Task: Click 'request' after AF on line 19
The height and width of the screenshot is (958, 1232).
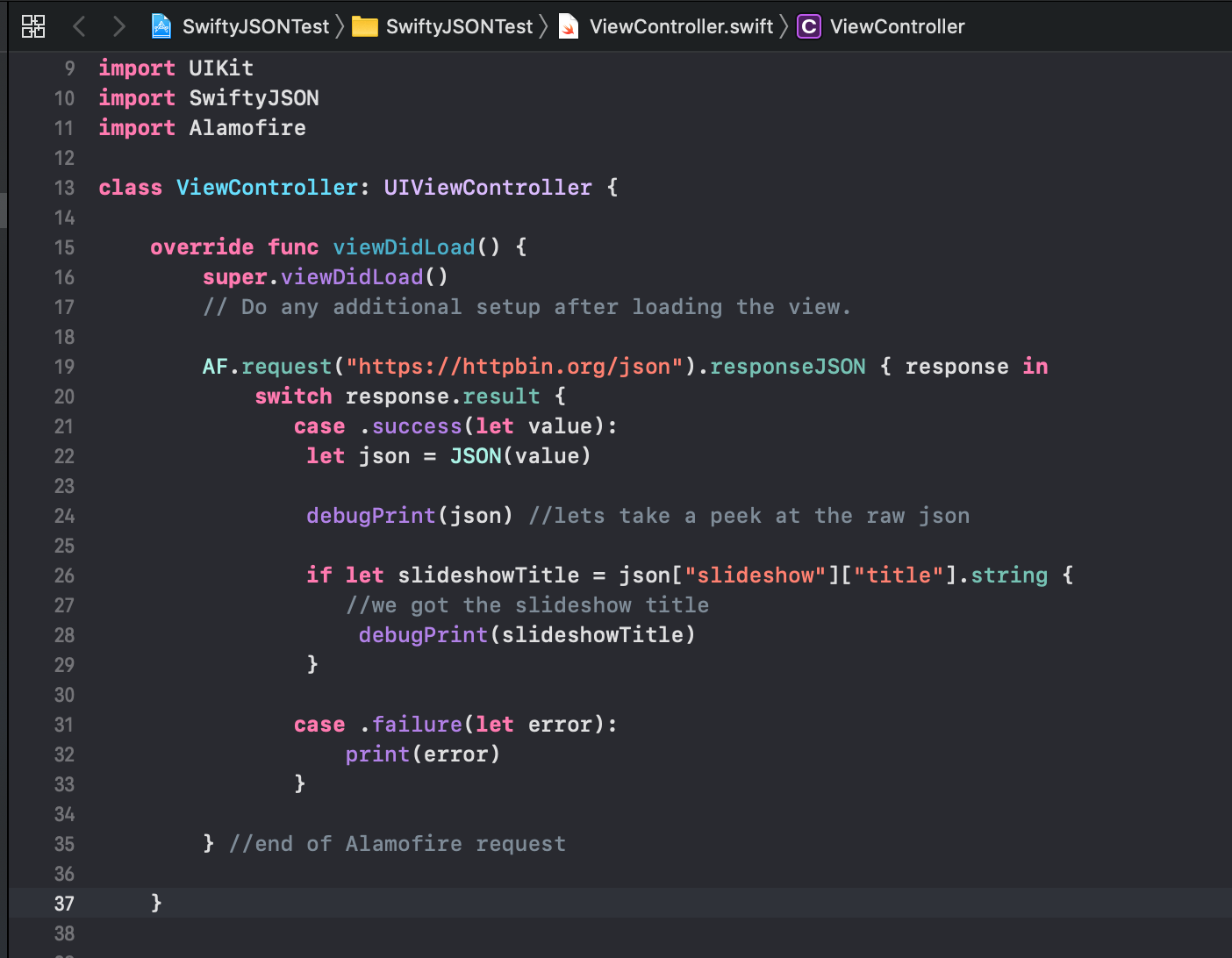Action: pyautogui.click(x=287, y=366)
